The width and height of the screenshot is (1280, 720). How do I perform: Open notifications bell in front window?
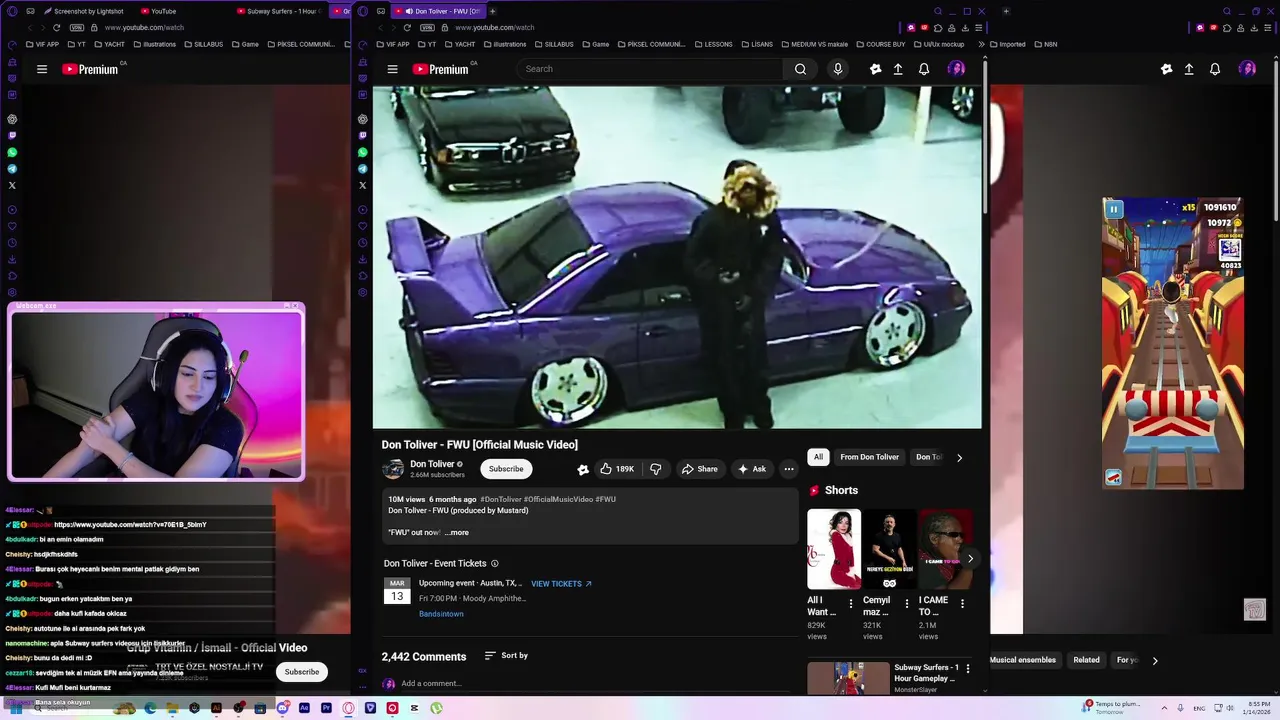click(924, 69)
